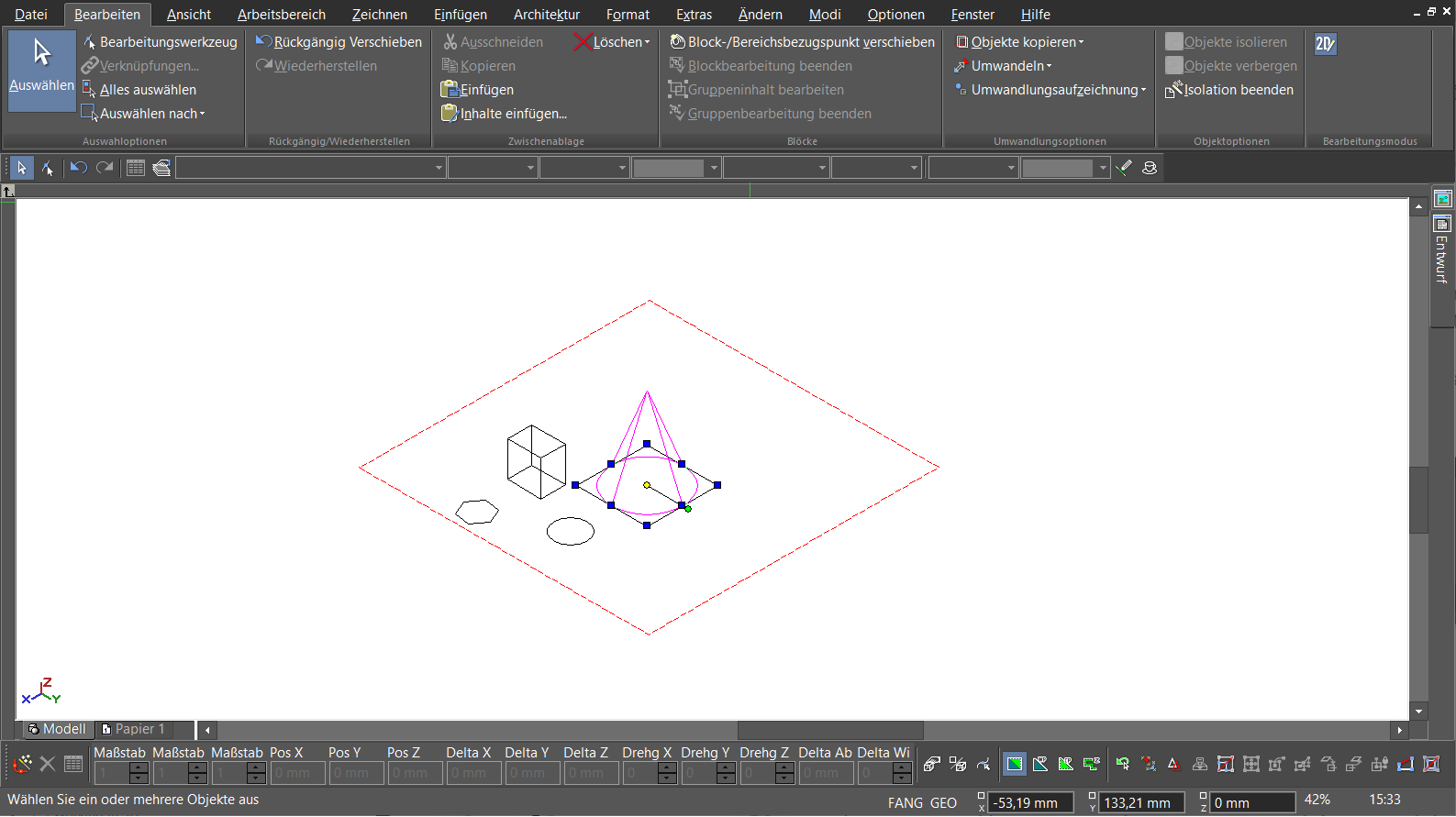
Task: Open the Umwandeln dropdown
Action: pyautogui.click(x=1049, y=66)
